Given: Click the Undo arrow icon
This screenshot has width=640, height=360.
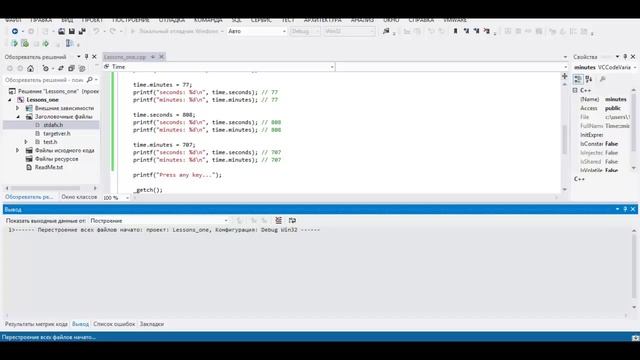Looking at the screenshot, I should click(96, 31).
